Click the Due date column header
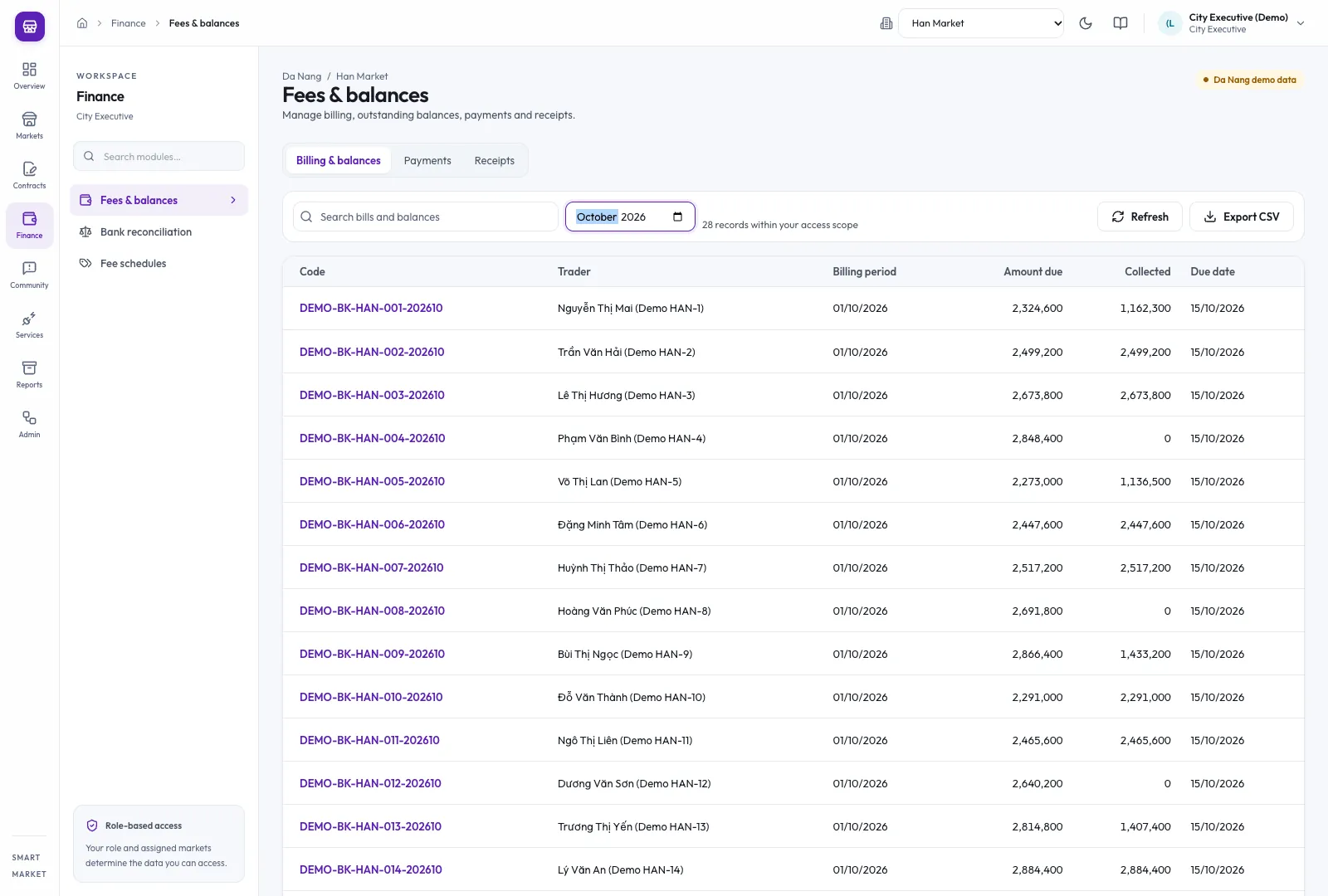The height and width of the screenshot is (896, 1328). point(1213,271)
